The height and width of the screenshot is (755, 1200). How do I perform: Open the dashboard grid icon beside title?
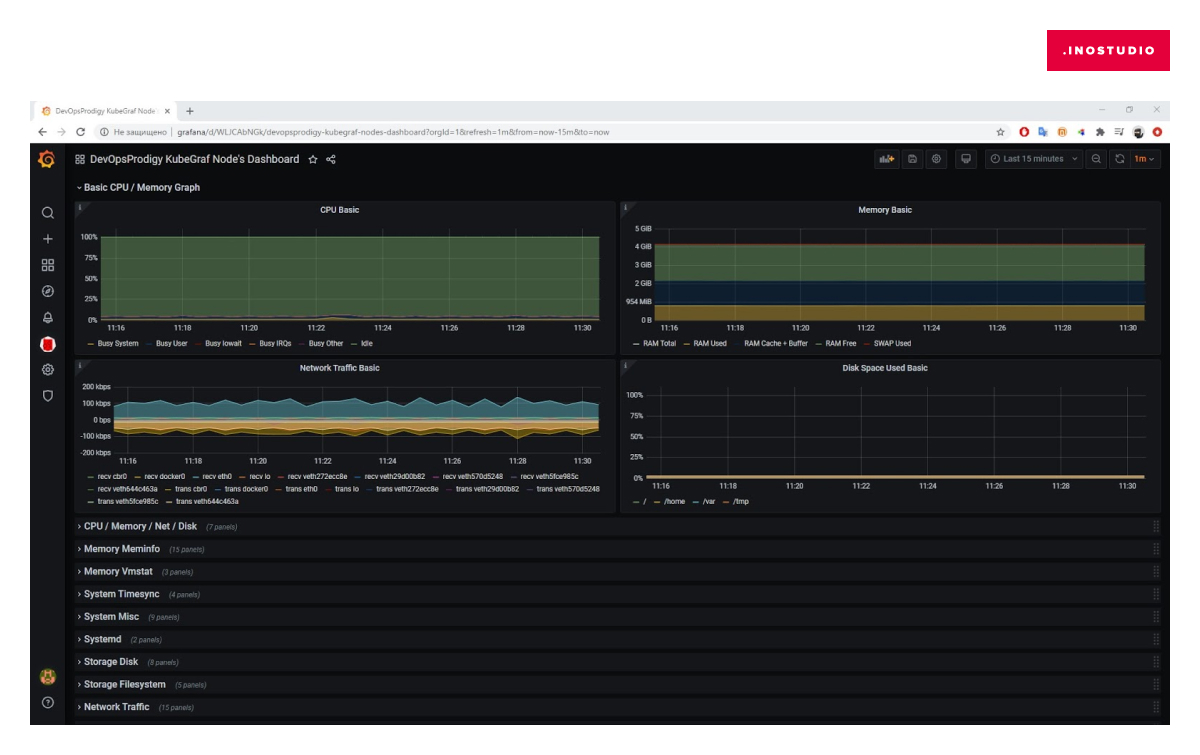point(80,159)
